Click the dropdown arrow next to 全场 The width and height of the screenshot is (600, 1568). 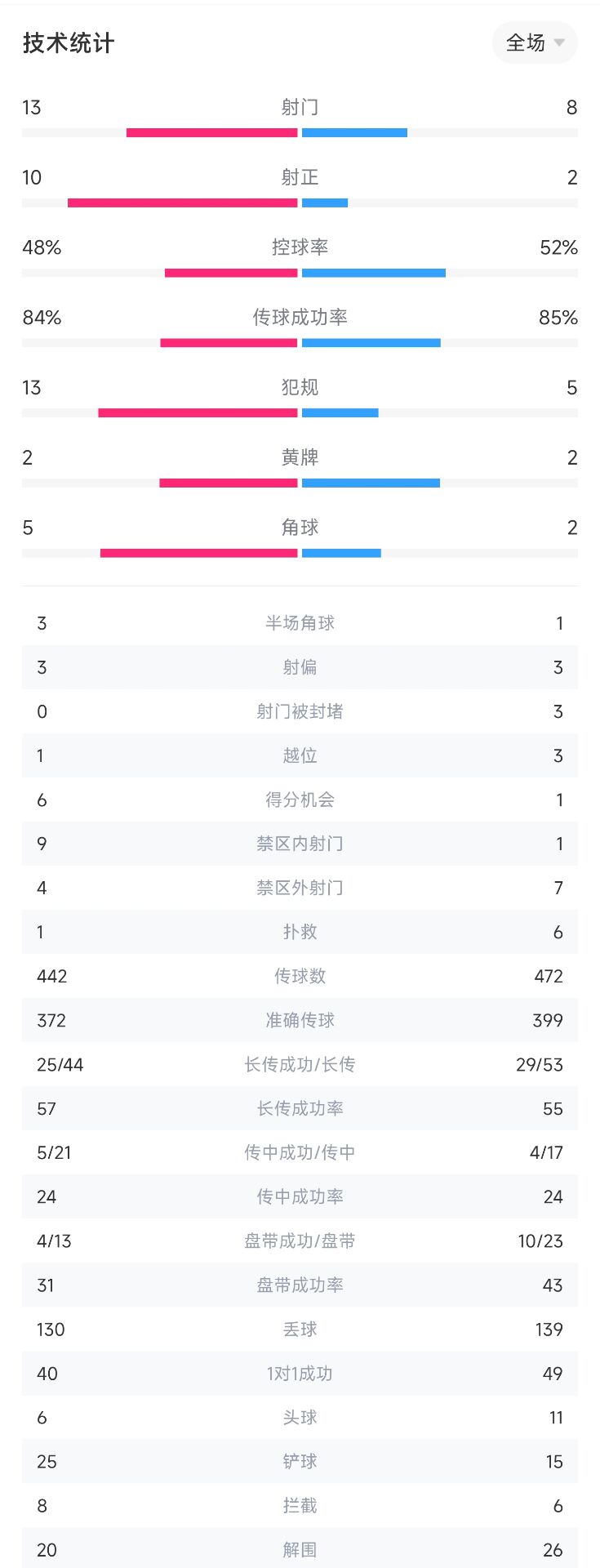(559, 42)
